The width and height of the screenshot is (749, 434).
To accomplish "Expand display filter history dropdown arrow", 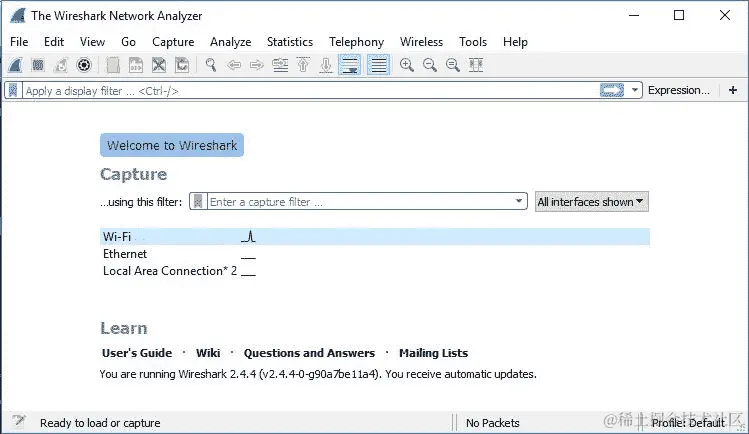I will coord(635,90).
